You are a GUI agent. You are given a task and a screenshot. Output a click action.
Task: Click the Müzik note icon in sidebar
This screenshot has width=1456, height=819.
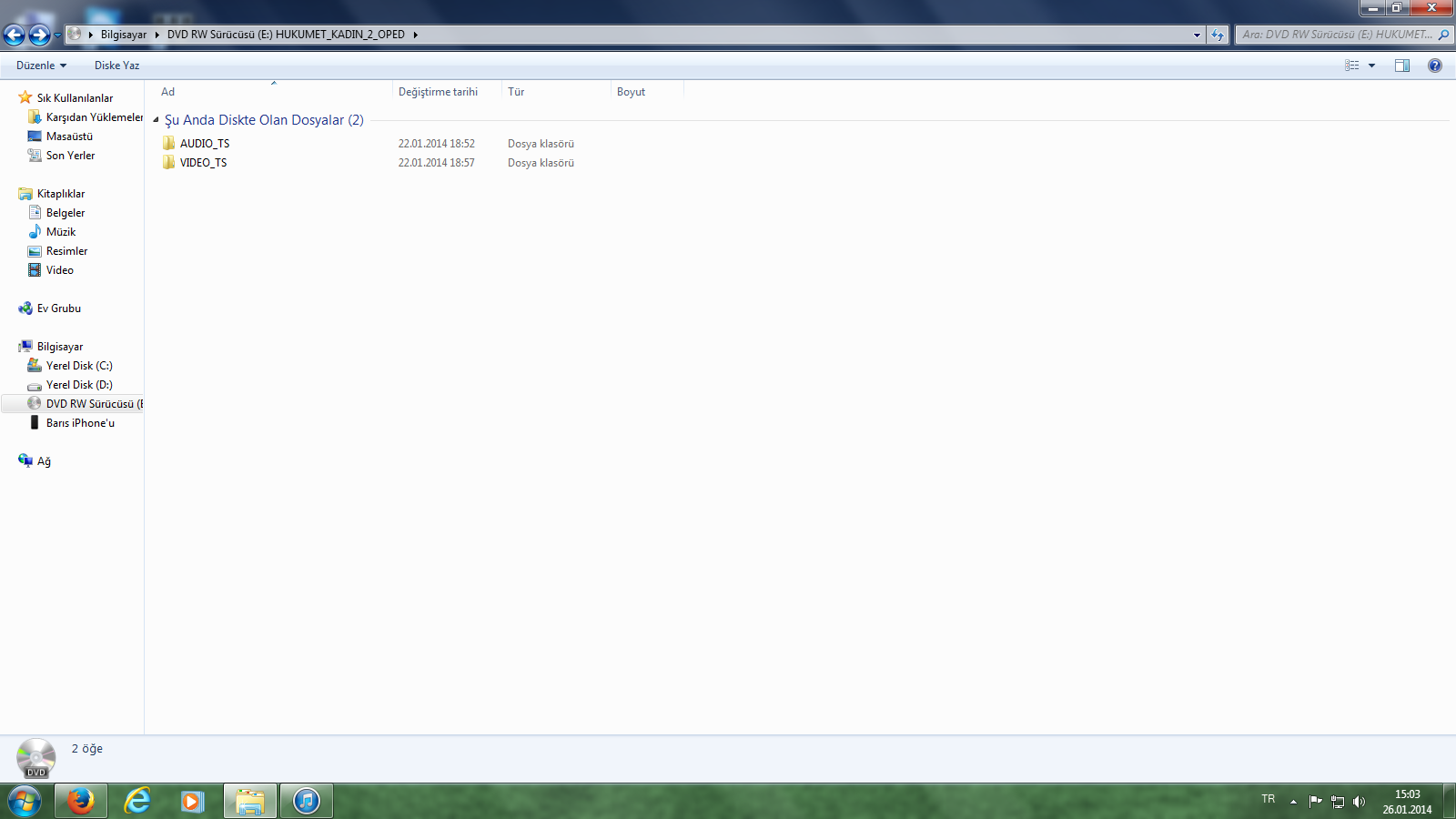pos(35,232)
